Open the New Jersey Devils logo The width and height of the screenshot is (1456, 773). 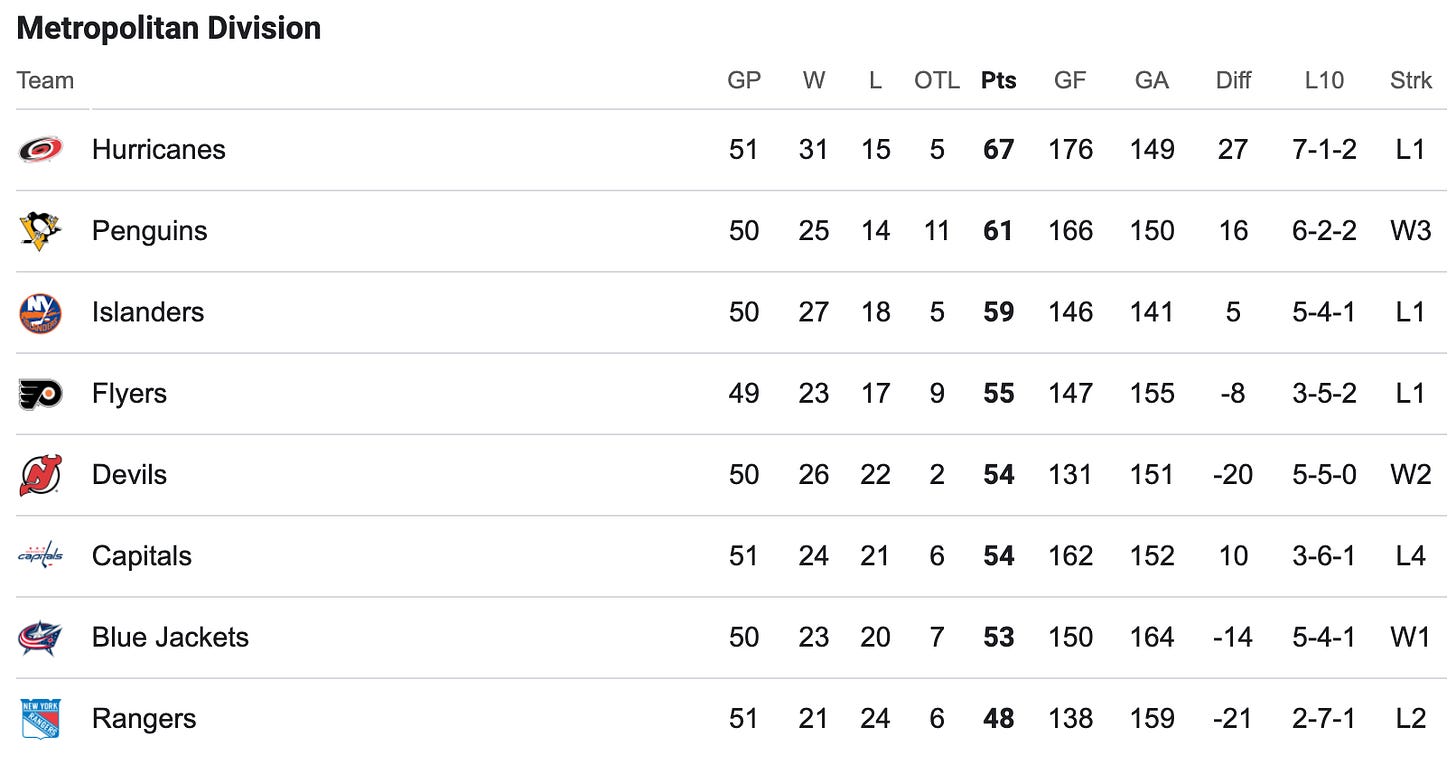pos(40,475)
